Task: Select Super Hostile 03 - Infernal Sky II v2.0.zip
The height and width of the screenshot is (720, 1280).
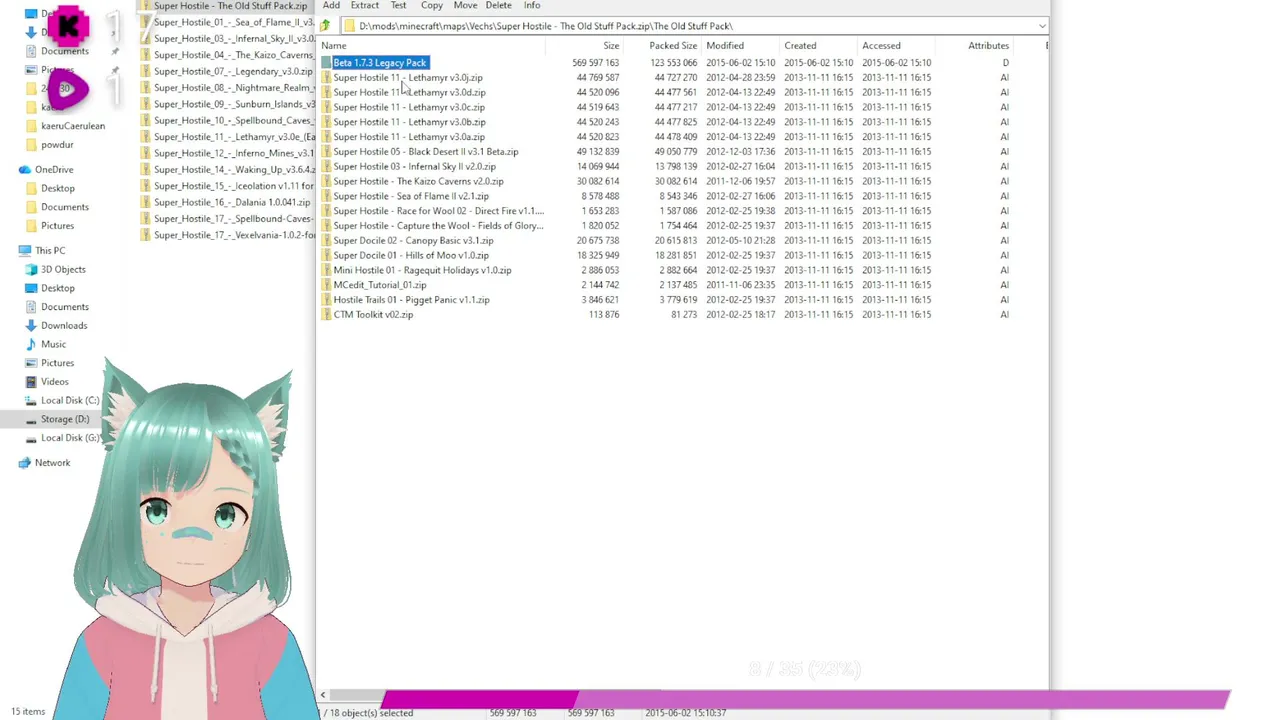Action: 414,167
